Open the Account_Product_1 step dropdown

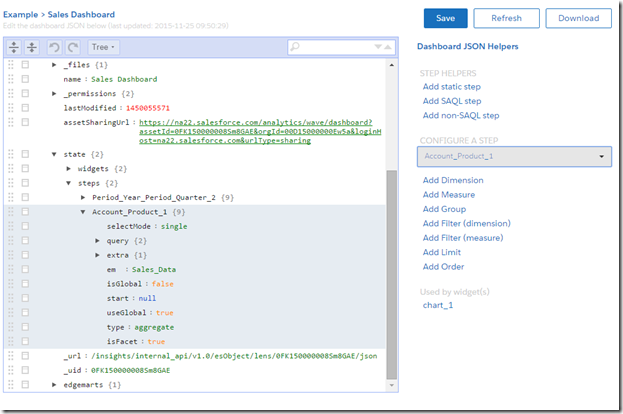click(514, 156)
